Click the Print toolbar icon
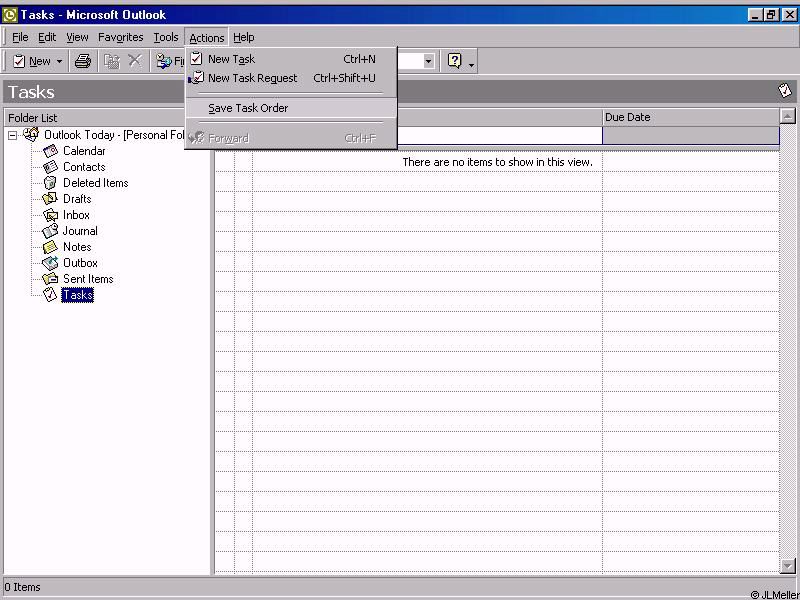 tap(83, 61)
